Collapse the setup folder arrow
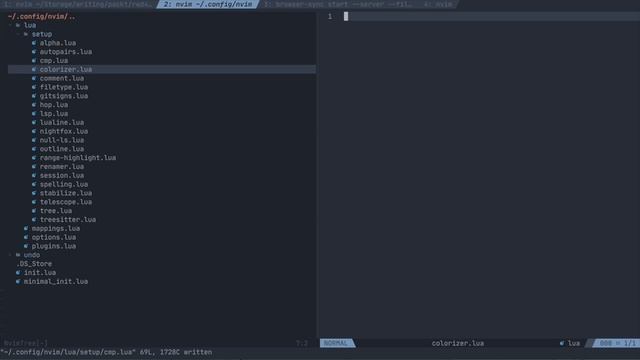The height and width of the screenshot is (360, 640). [18, 34]
